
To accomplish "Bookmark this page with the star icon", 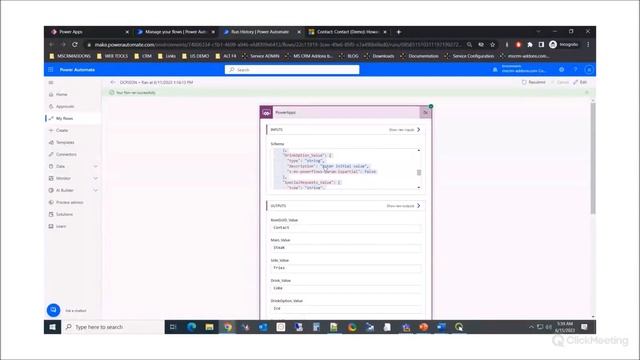I will click(493, 44).
